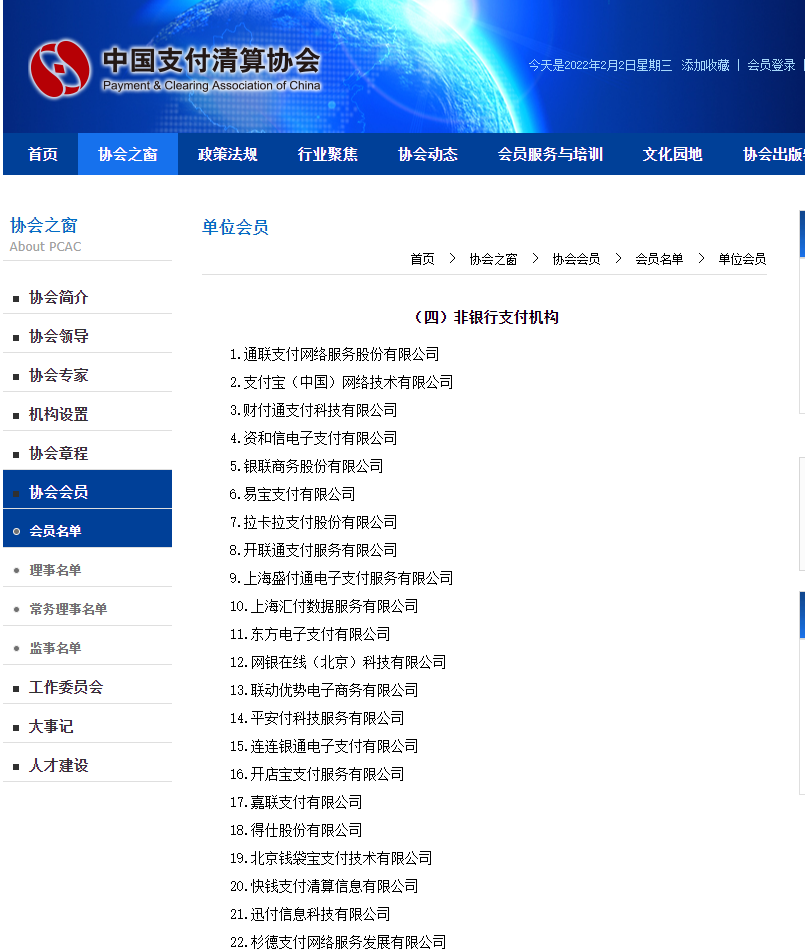This screenshot has height=950, width=805.
Task: Click the 添加收藏 link in header
Action: coord(705,65)
